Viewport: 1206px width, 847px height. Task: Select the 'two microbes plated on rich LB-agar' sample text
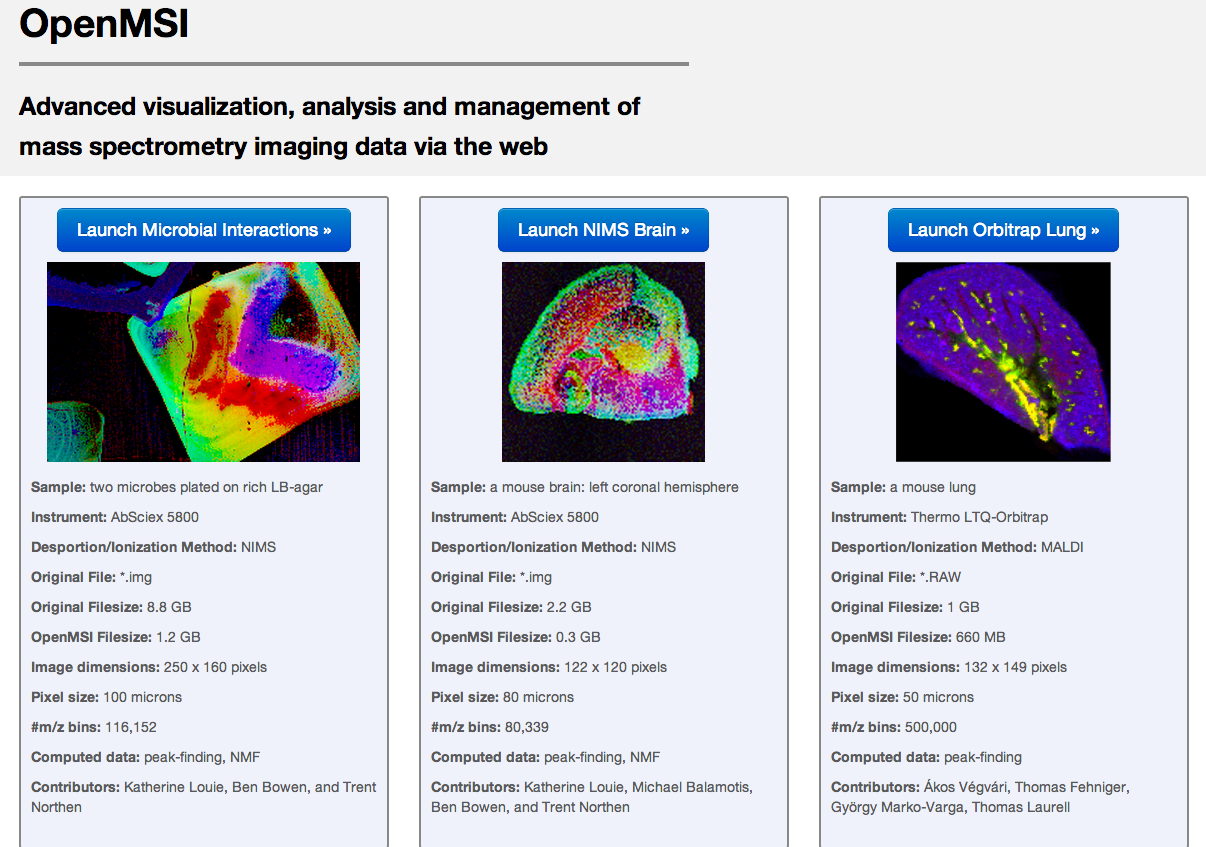(206, 487)
